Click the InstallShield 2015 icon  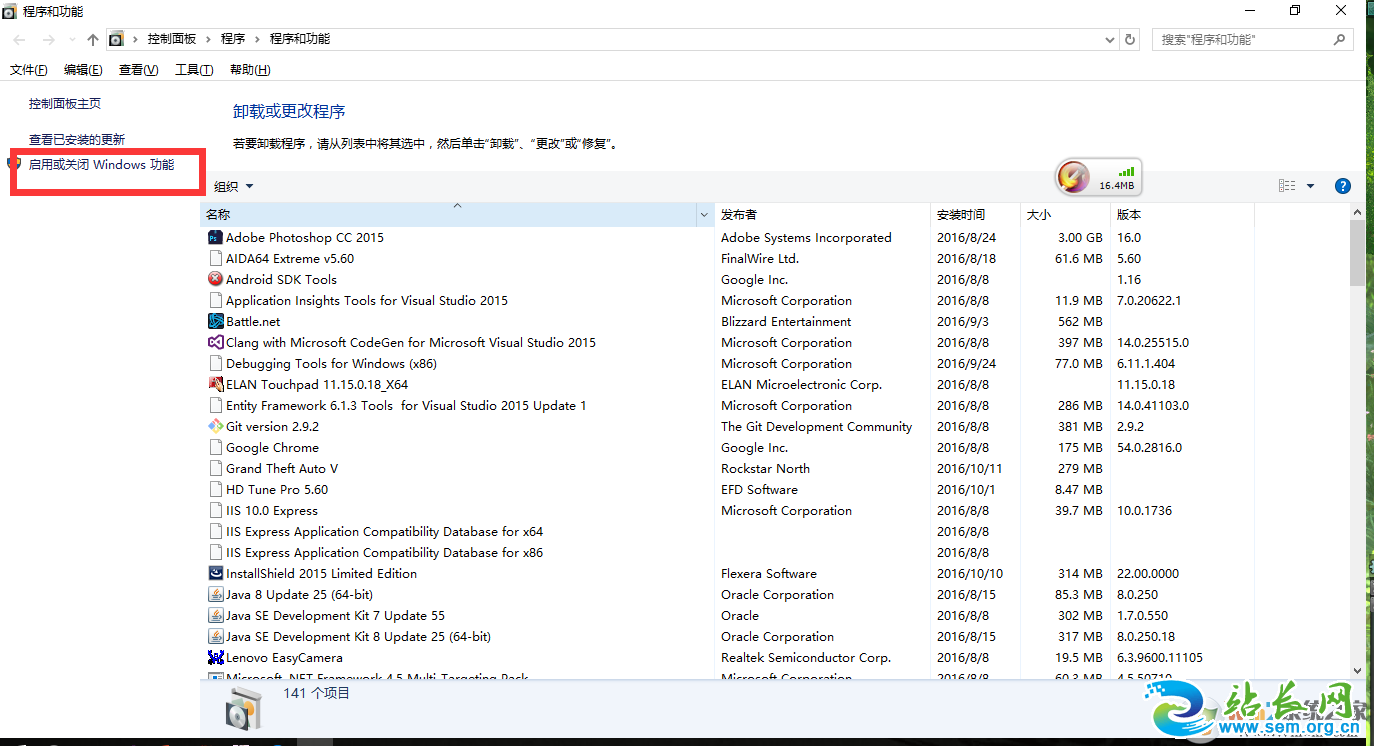(x=215, y=574)
